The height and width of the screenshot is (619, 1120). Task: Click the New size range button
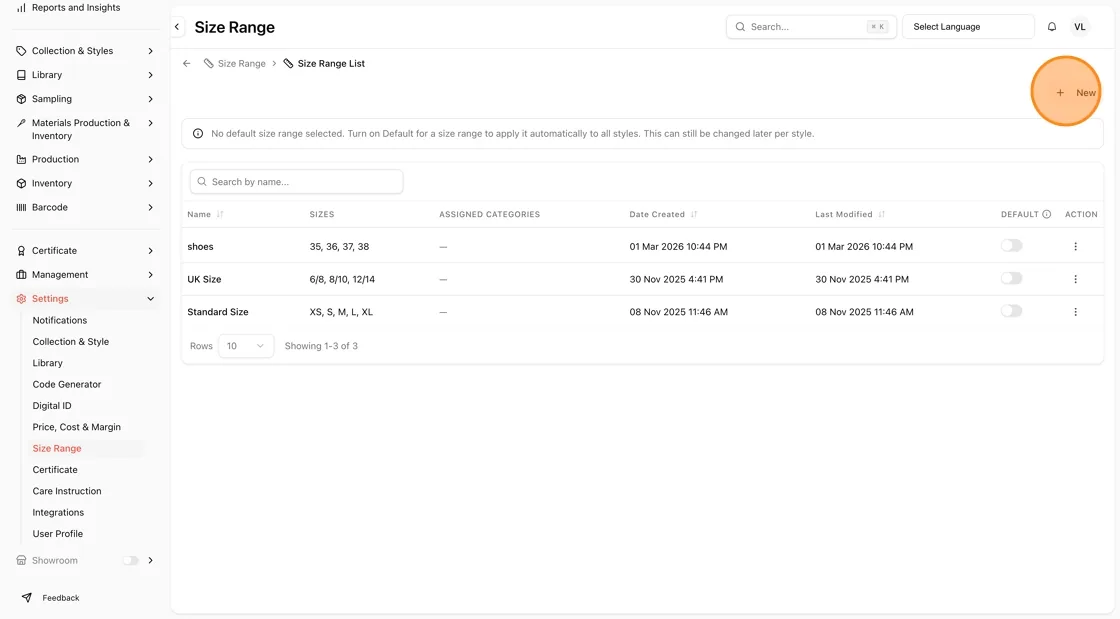[1076, 93]
